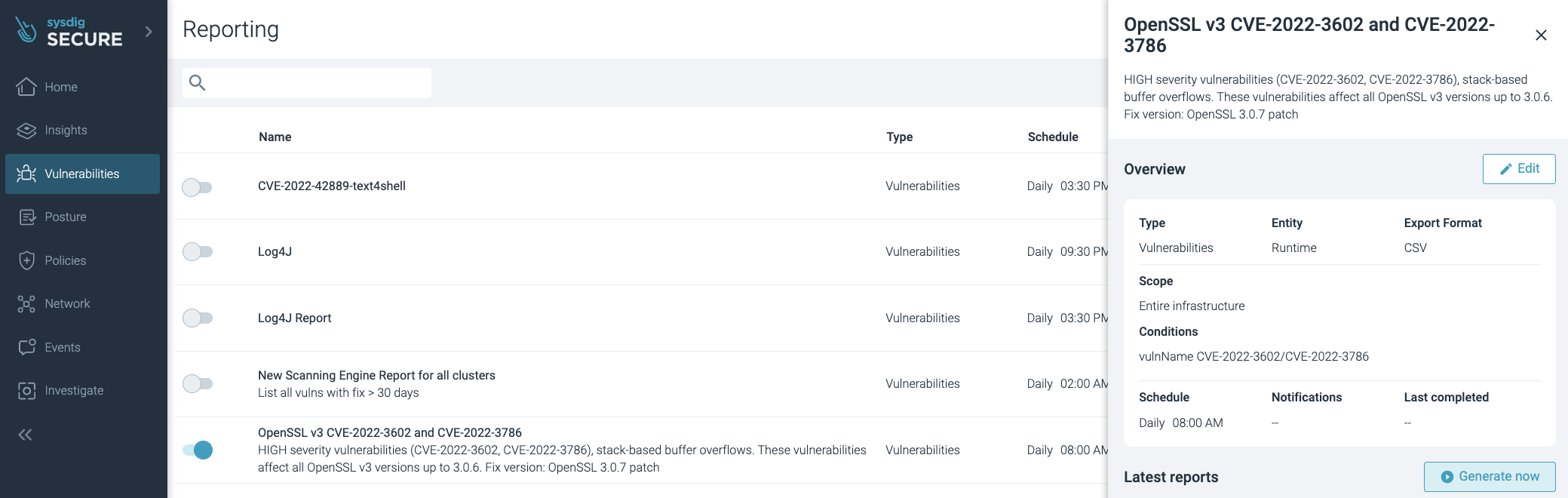The width and height of the screenshot is (1568, 498).
Task: Click the vulnName CVE-2022-3602/CVE-2022-3786 condition
Action: [x=1253, y=357]
